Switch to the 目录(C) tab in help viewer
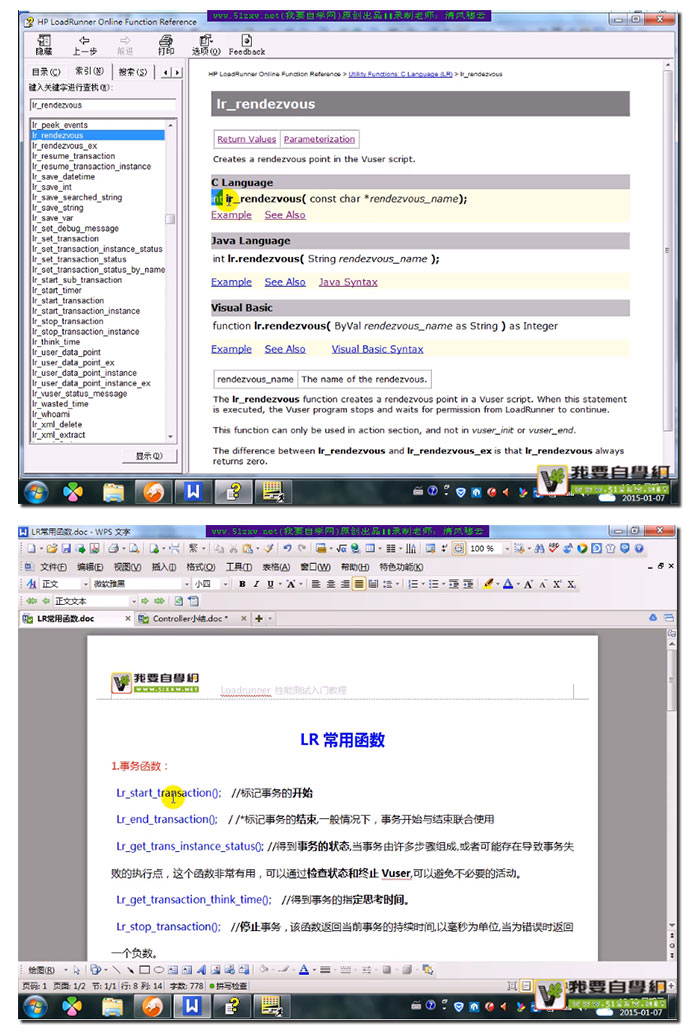The height and width of the screenshot is (1032, 700). [x=46, y=72]
